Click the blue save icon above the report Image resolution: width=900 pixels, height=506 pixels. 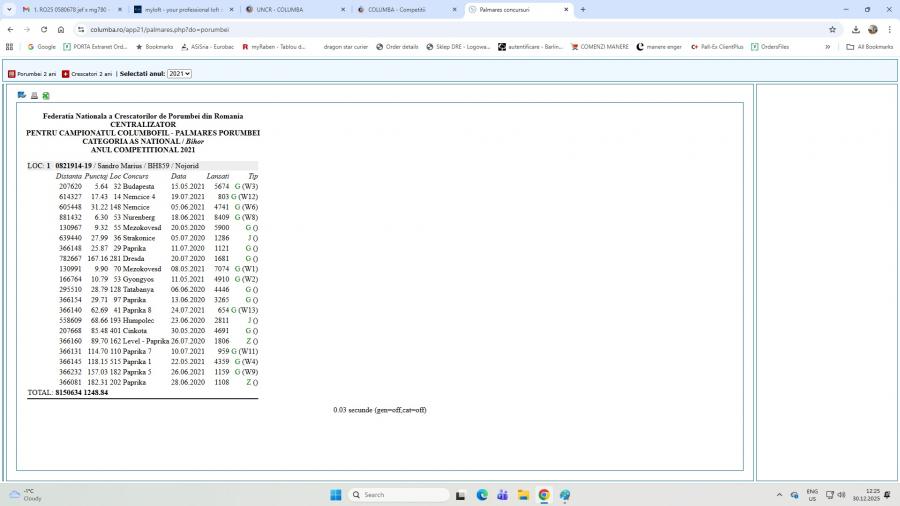point(22,96)
